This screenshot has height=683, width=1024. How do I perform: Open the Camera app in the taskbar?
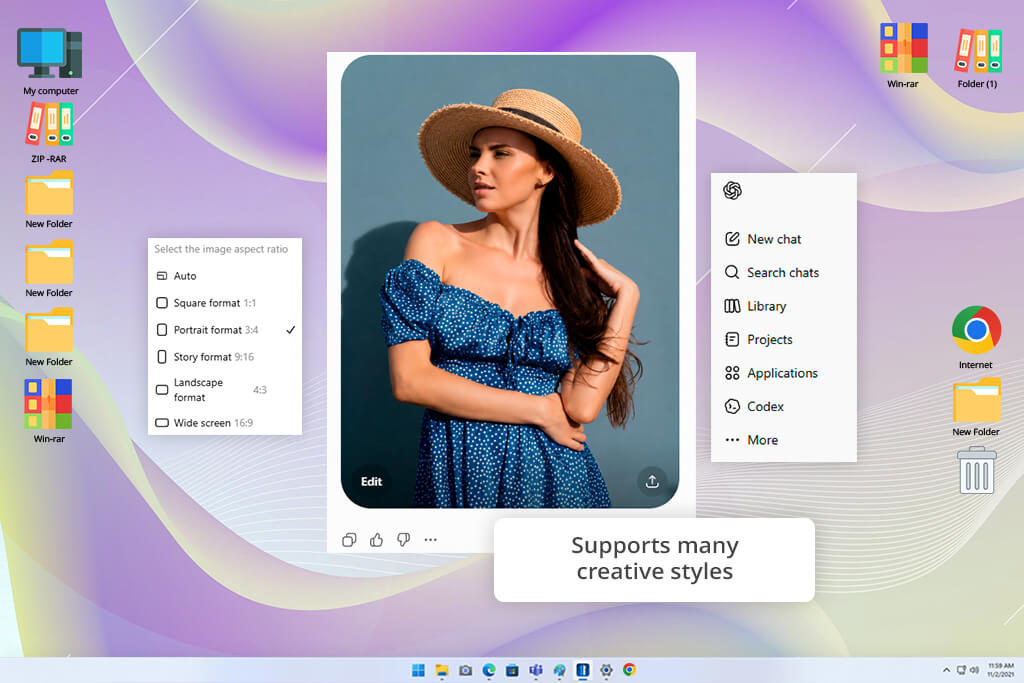pyautogui.click(x=466, y=670)
